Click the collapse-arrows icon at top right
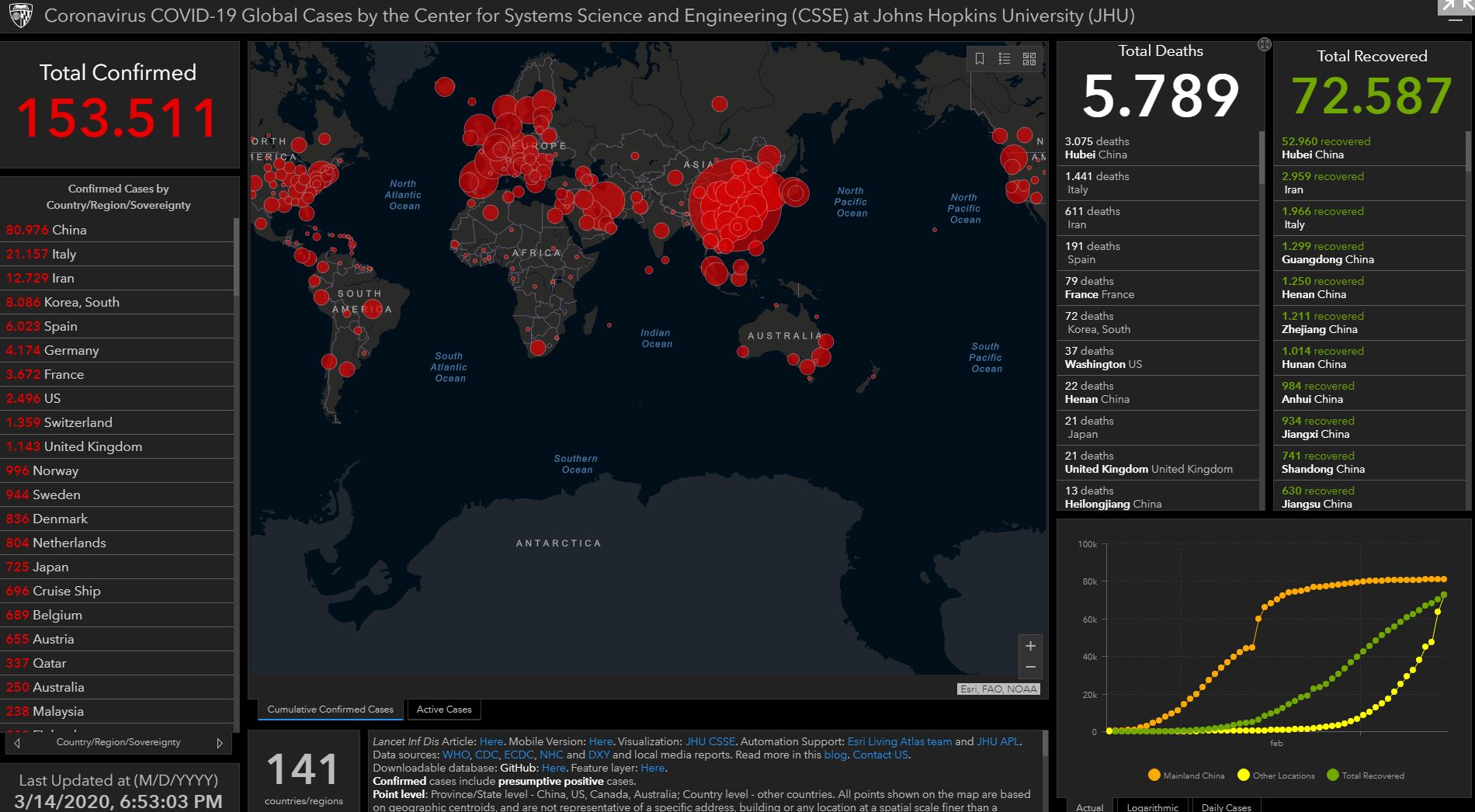Screen dimensions: 1475x812 (1455, 6)
